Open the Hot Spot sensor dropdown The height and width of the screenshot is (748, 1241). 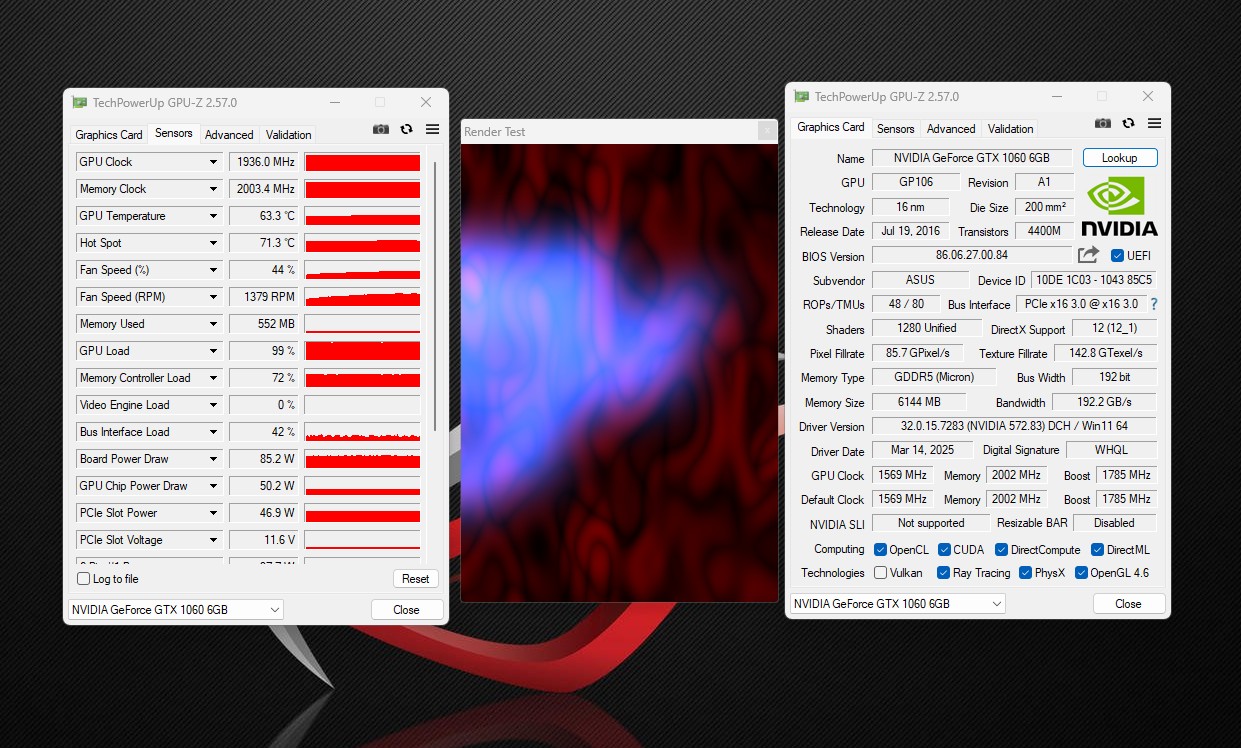213,243
